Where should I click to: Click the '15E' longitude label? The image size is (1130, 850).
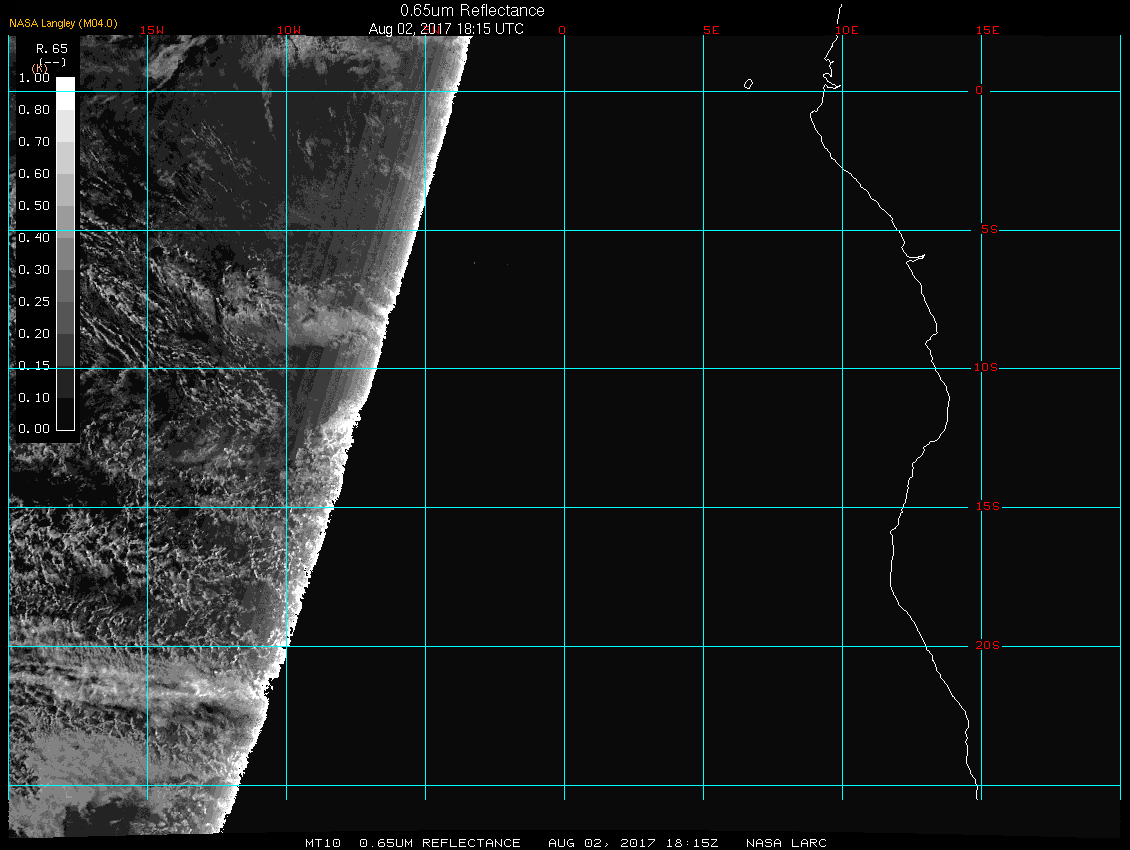pos(987,30)
